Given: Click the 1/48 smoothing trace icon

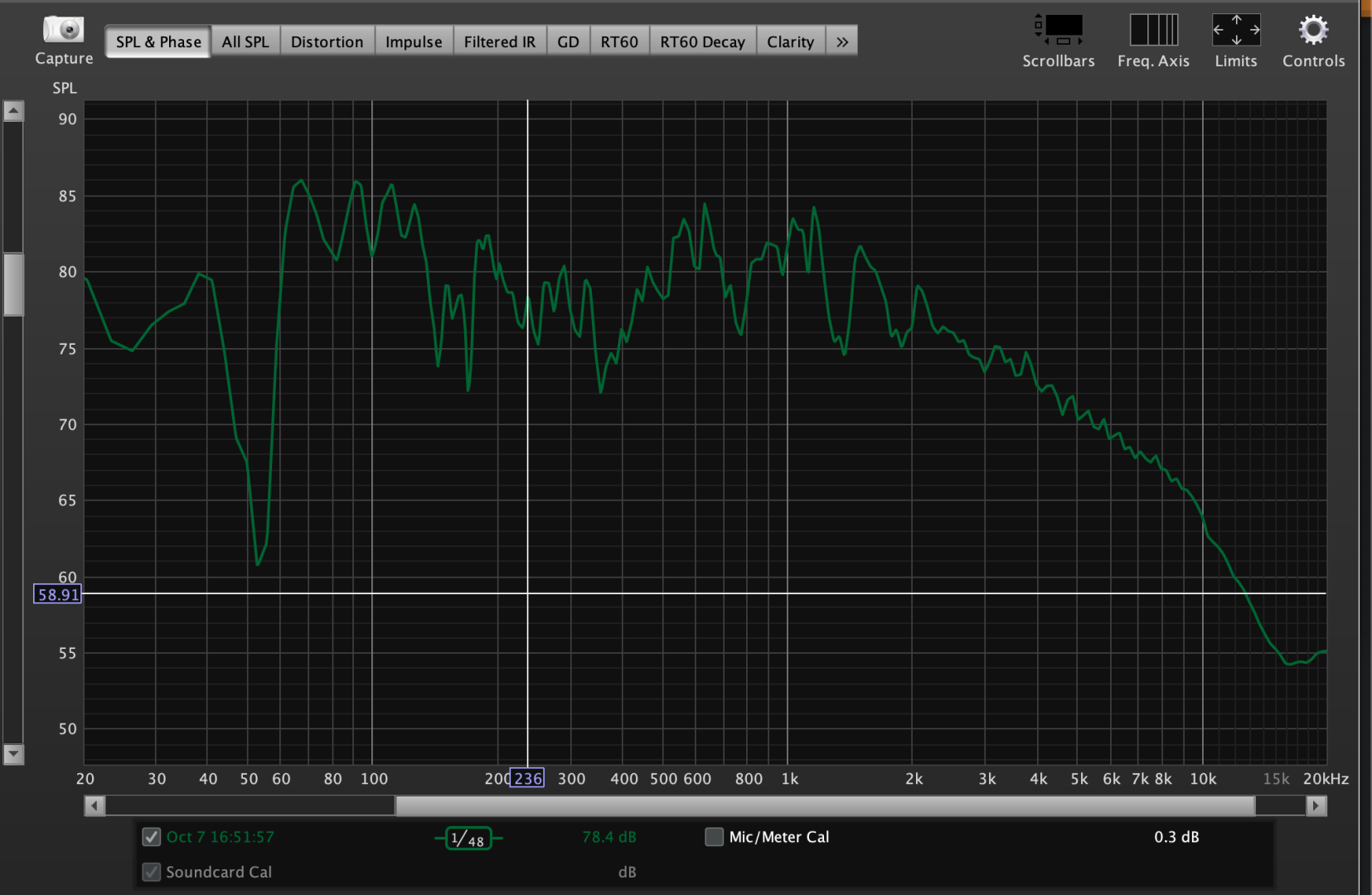Looking at the screenshot, I should pyautogui.click(x=468, y=839).
